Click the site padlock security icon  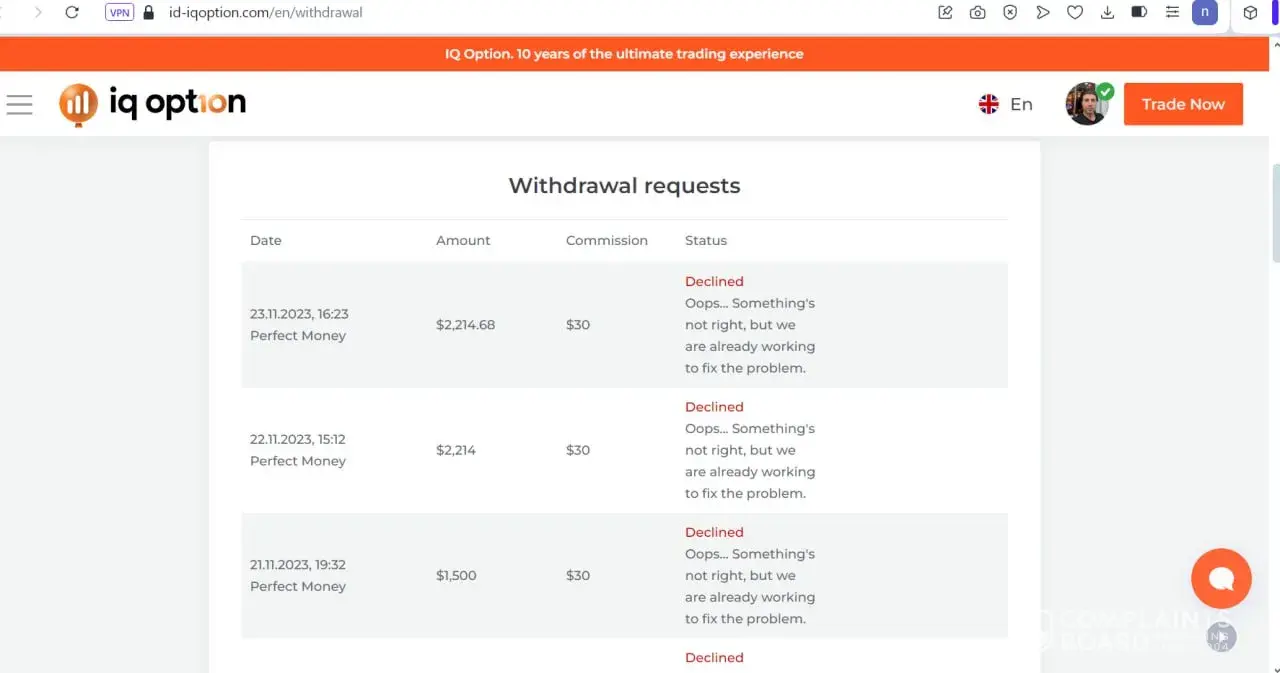click(x=150, y=13)
